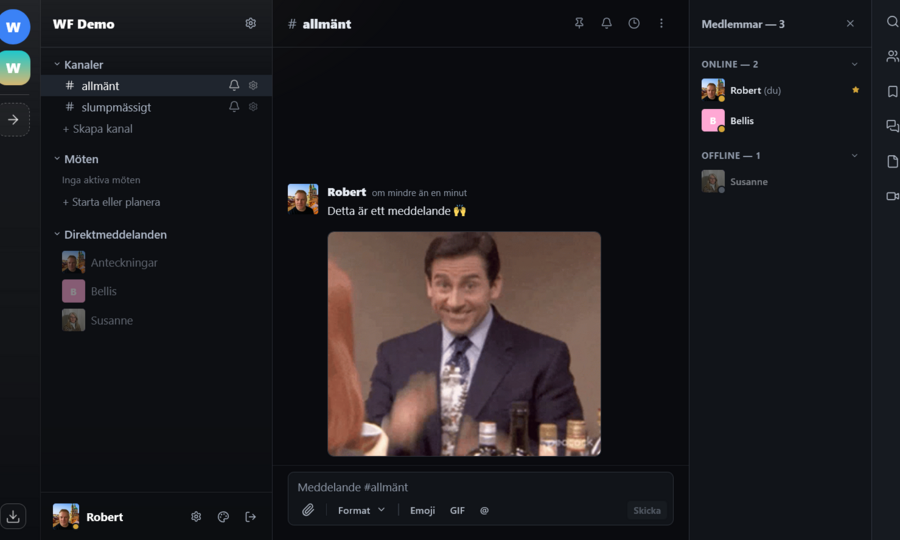The height and width of the screenshot is (540, 900).
Task: Open files icon in right rail
Action: pyautogui.click(x=893, y=161)
